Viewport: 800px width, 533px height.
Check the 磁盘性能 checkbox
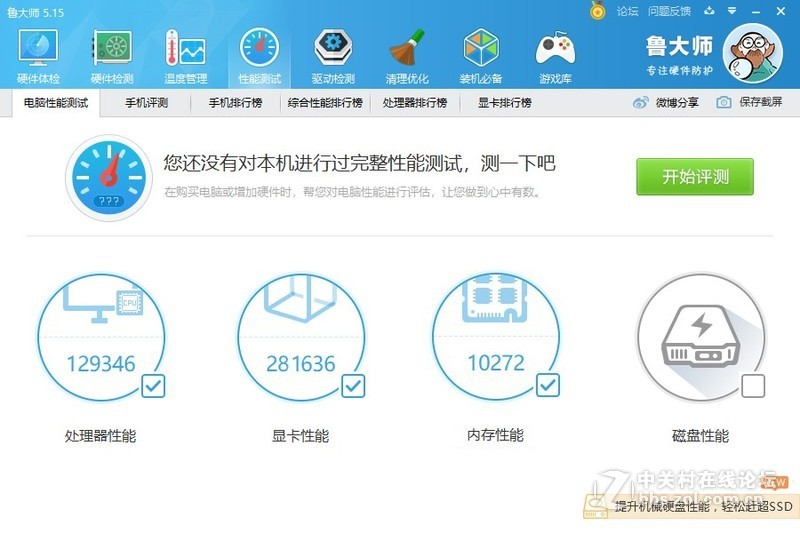[753, 386]
